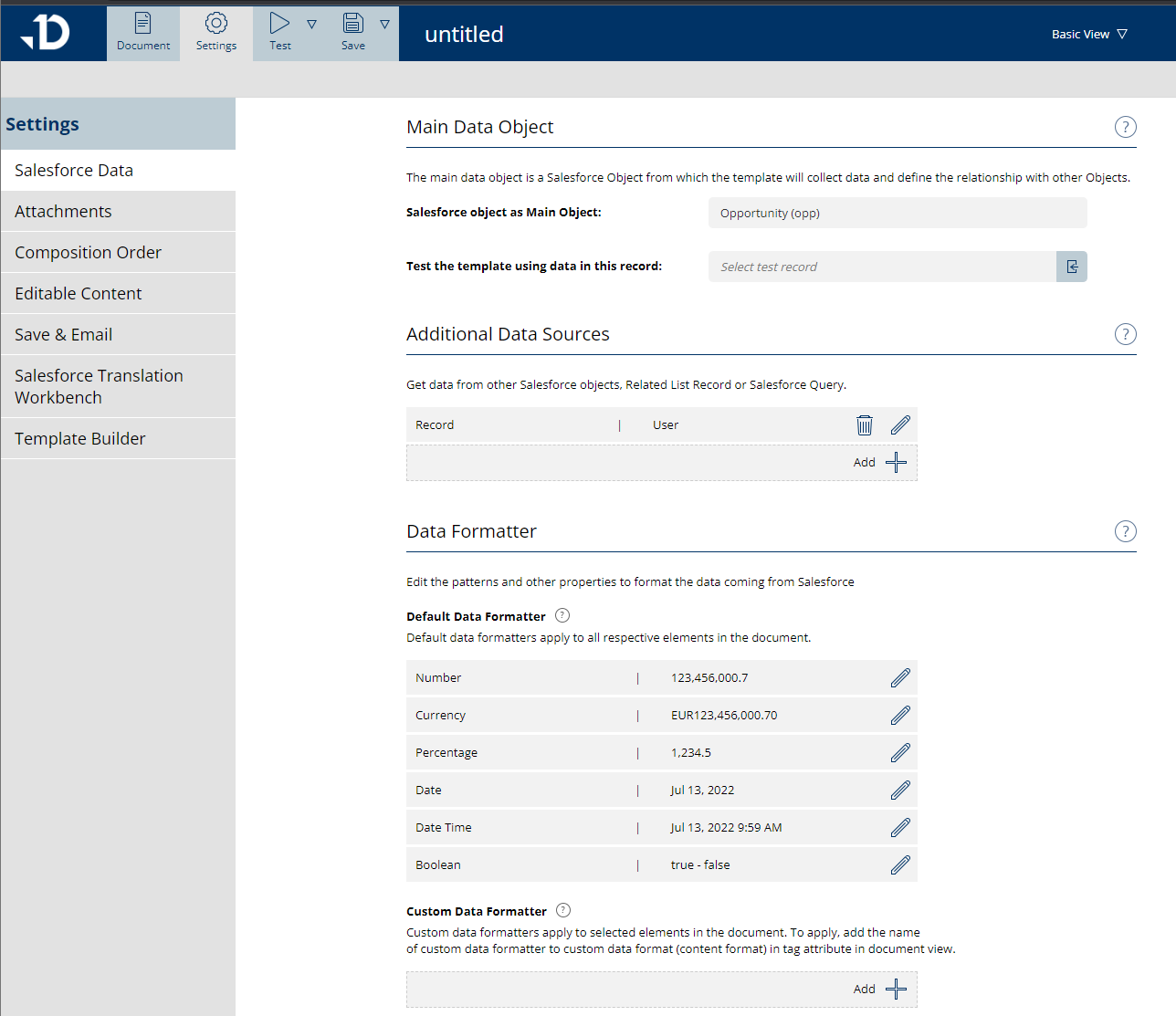Open the Basic View dropdown
The image size is (1176, 1016).
(1089, 34)
